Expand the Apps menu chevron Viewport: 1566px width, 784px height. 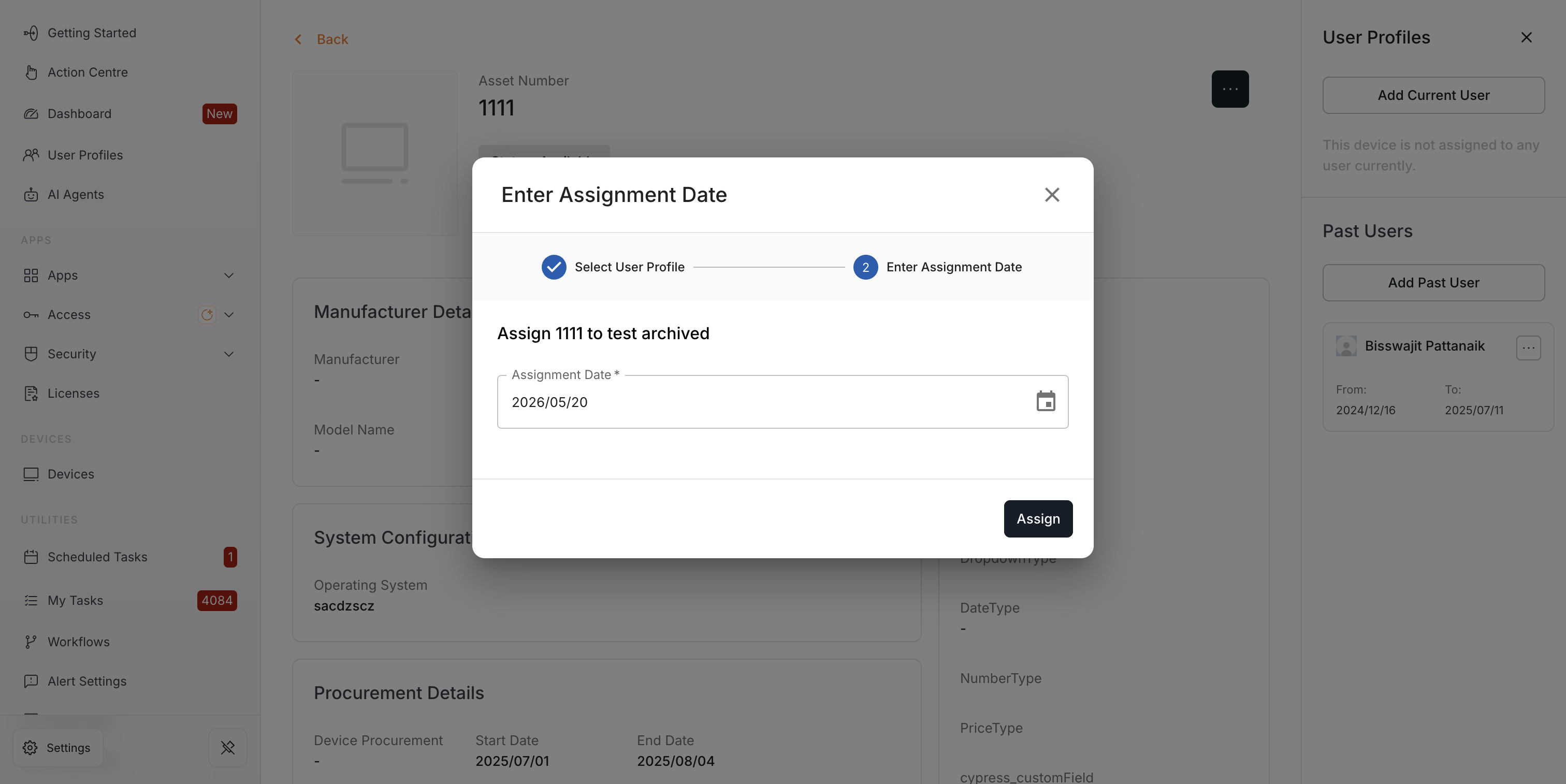228,275
